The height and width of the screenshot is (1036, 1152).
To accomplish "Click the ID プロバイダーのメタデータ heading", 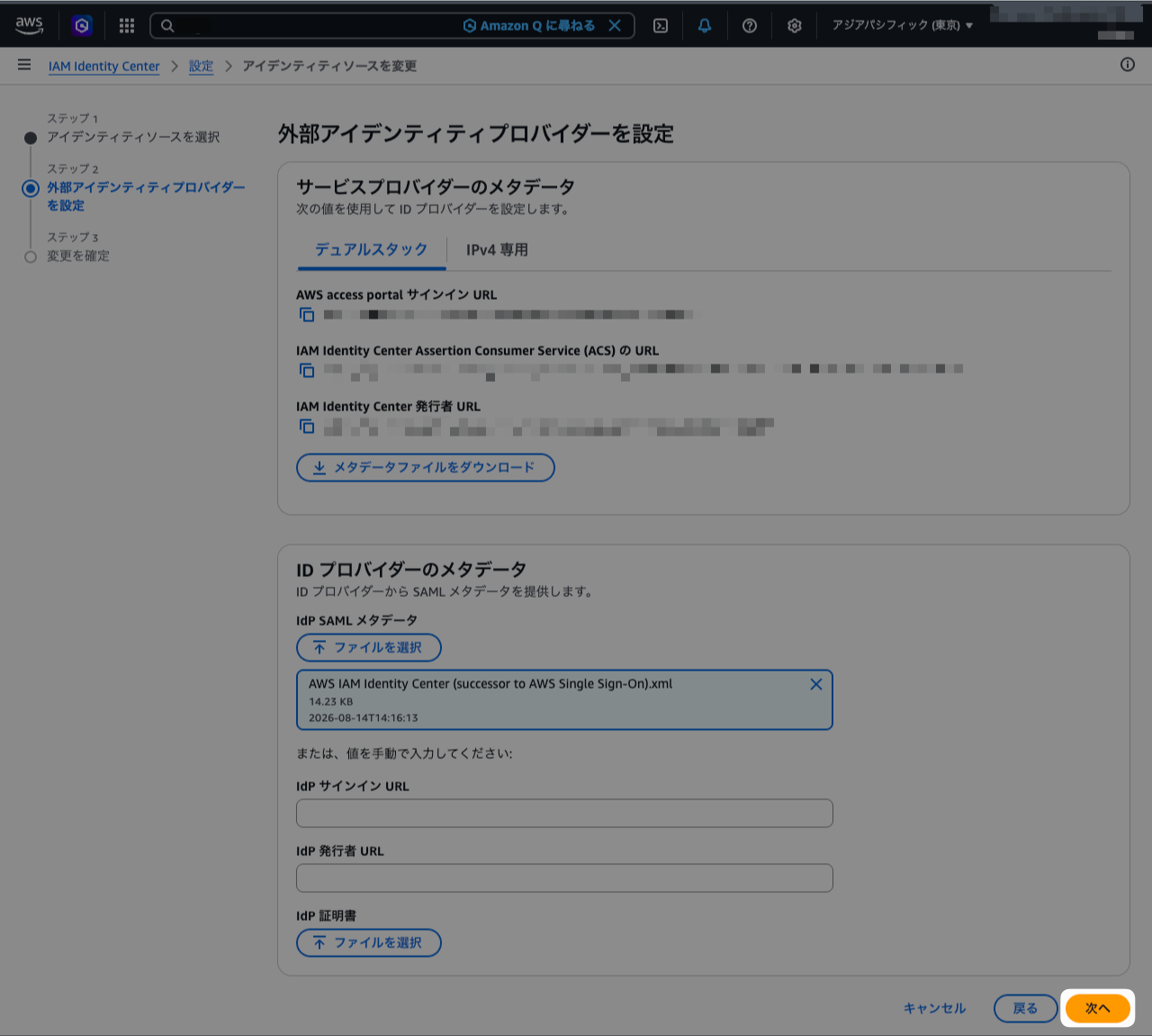I will coord(411,569).
